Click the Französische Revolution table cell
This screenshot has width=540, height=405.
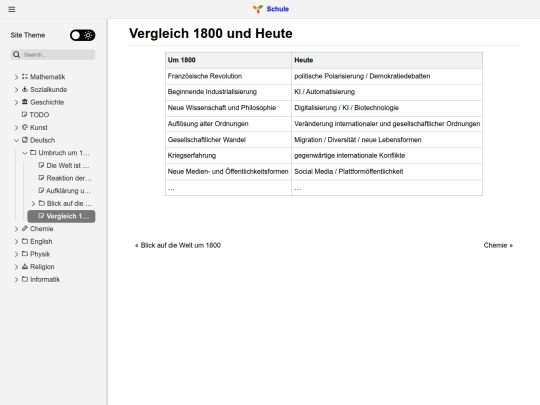pos(228,76)
